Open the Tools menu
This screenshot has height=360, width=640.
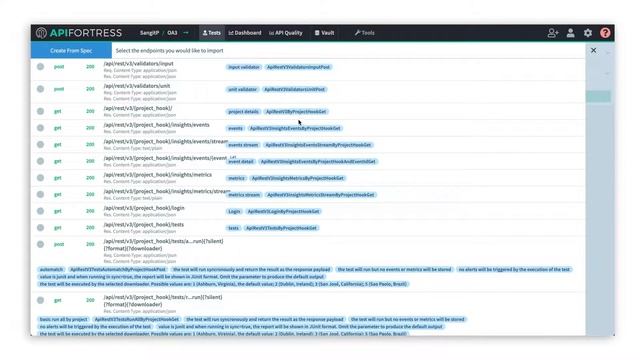coord(364,33)
